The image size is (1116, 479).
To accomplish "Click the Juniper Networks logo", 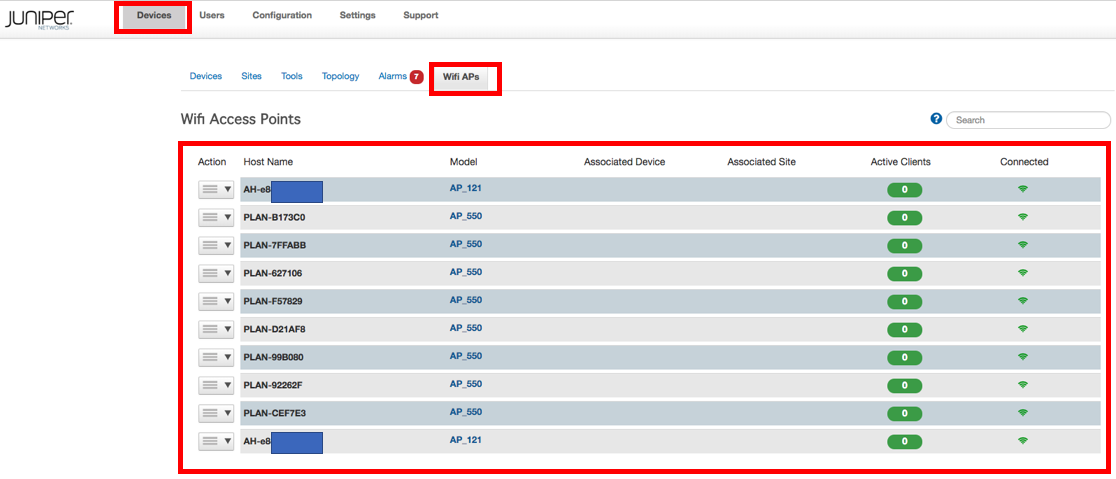I will (39, 19).
